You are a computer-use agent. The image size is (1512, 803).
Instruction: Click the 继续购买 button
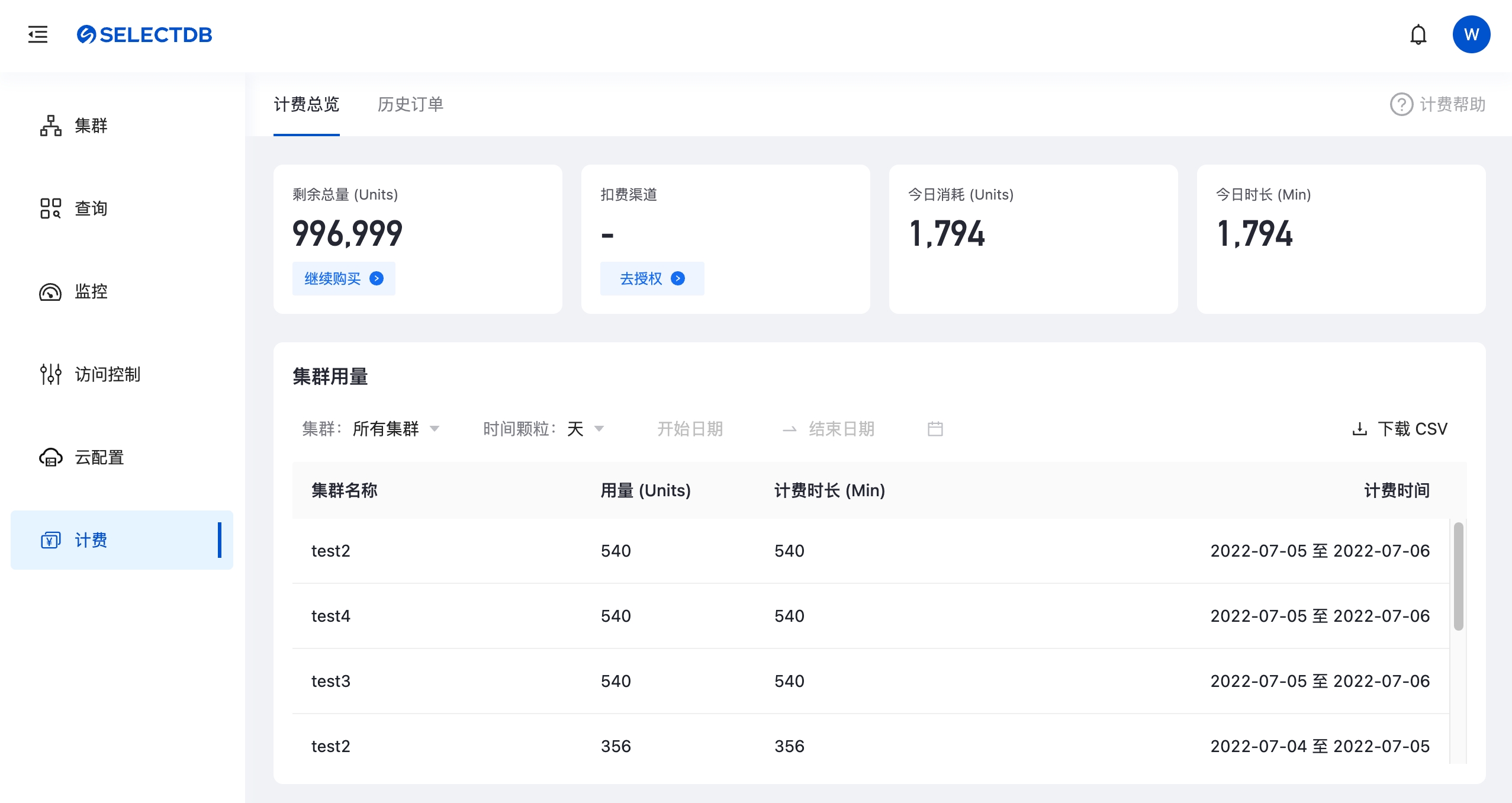tap(343, 278)
